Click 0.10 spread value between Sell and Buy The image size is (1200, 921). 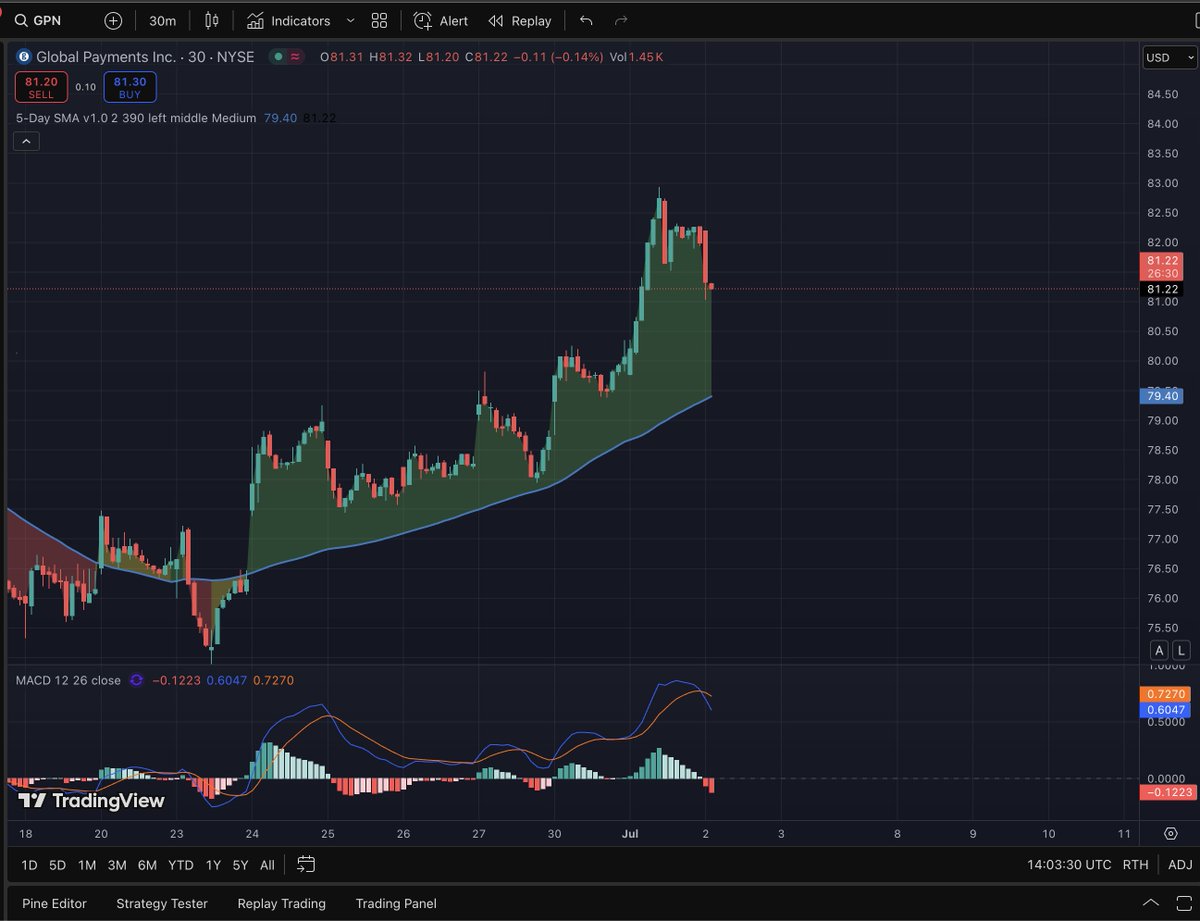point(85,87)
